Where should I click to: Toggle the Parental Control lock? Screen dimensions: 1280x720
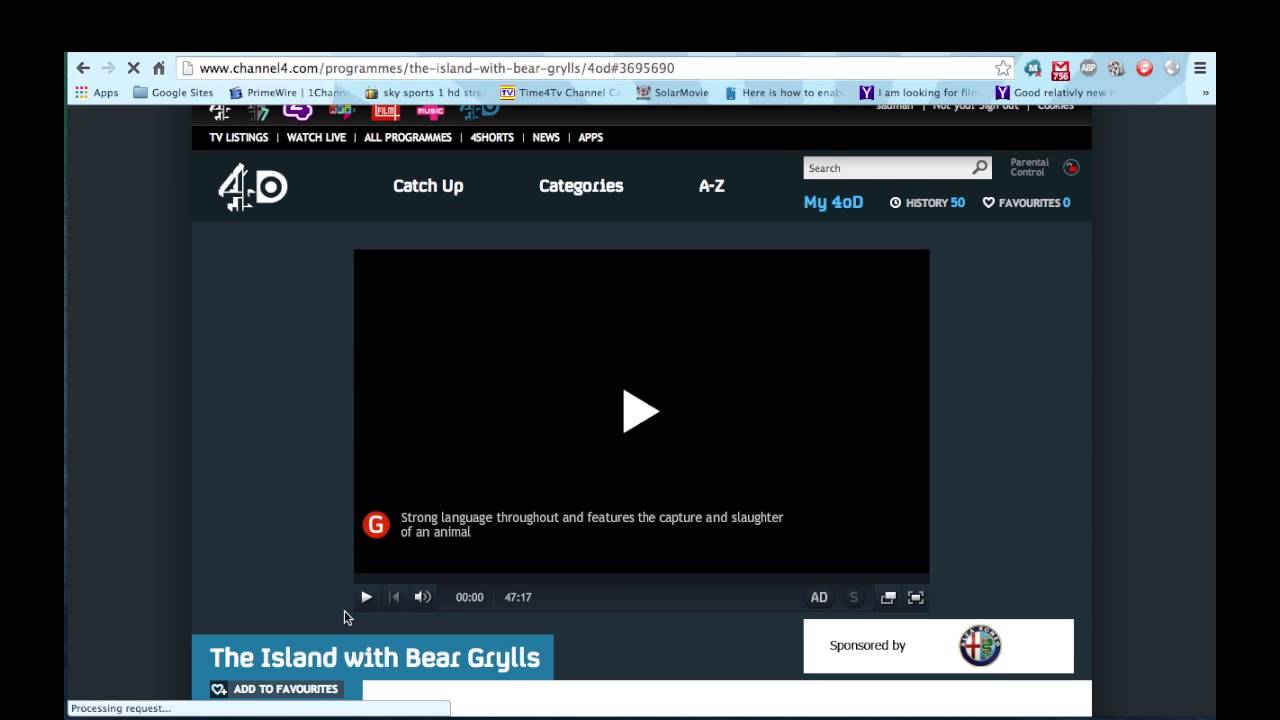1071,167
